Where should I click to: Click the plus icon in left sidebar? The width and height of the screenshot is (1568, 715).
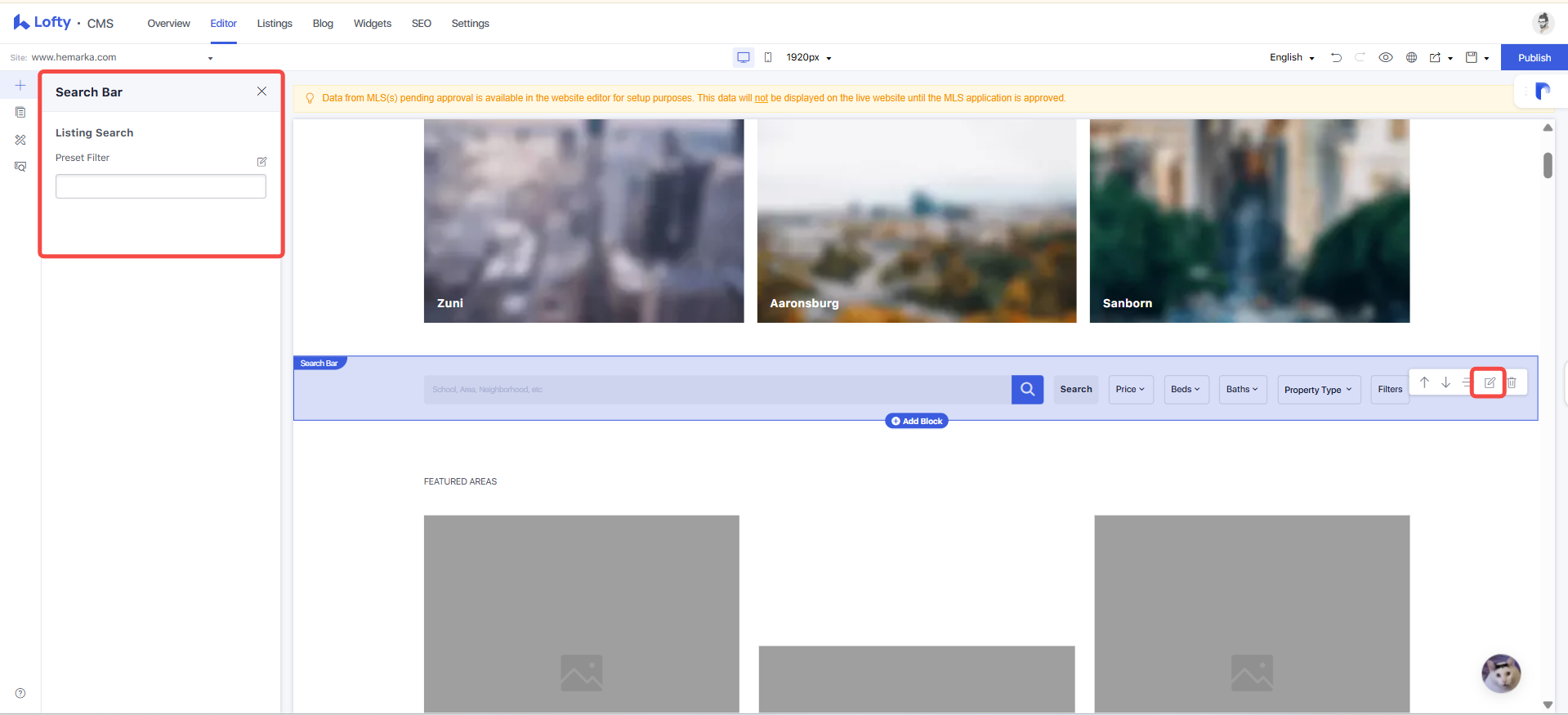(x=20, y=85)
